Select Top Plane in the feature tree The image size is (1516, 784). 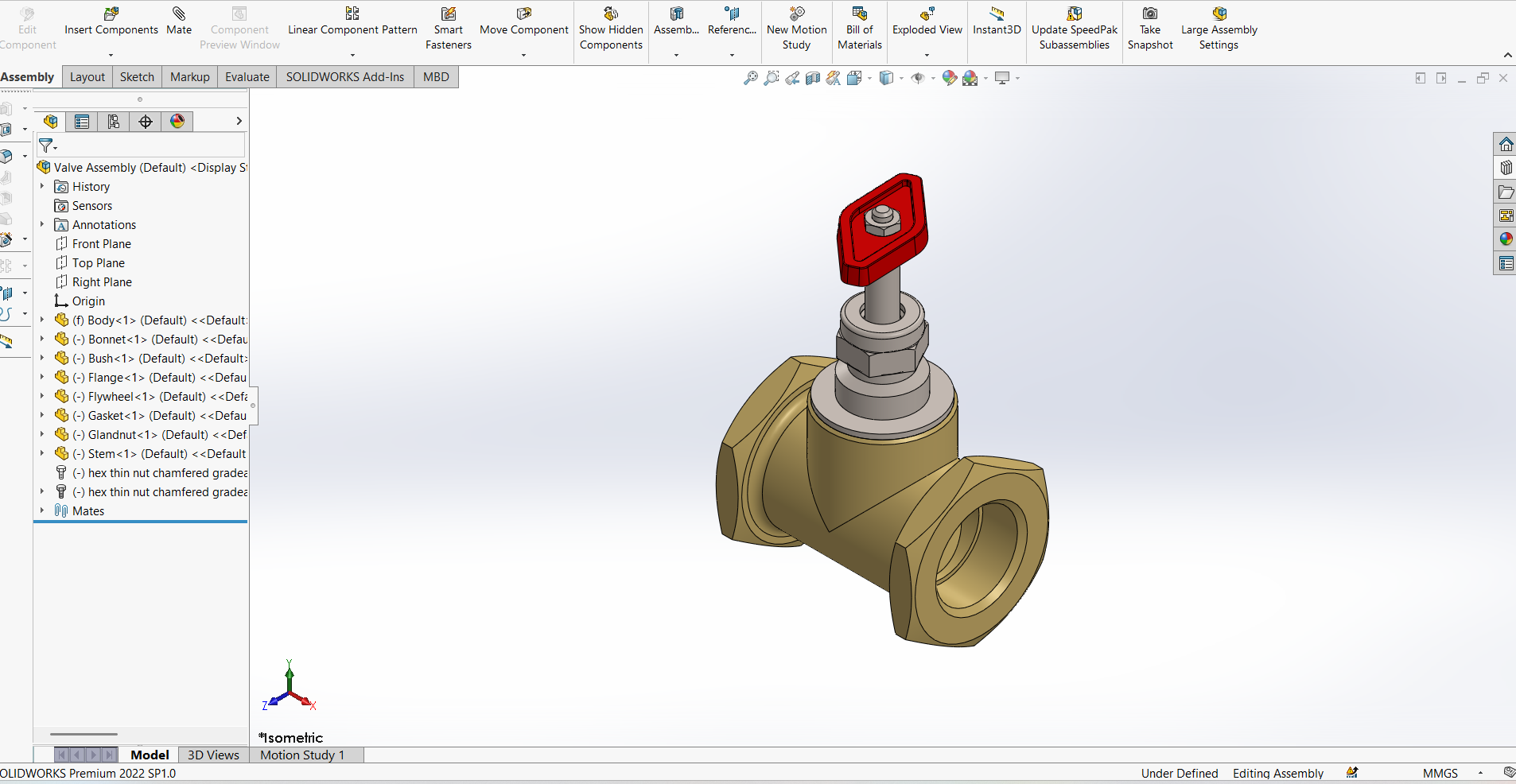(x=98, y=263)
